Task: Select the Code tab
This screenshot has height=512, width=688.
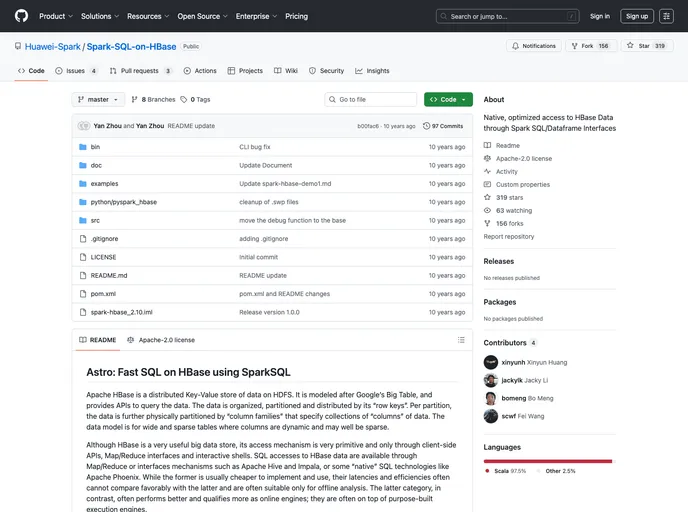Action: click(31, 71)
